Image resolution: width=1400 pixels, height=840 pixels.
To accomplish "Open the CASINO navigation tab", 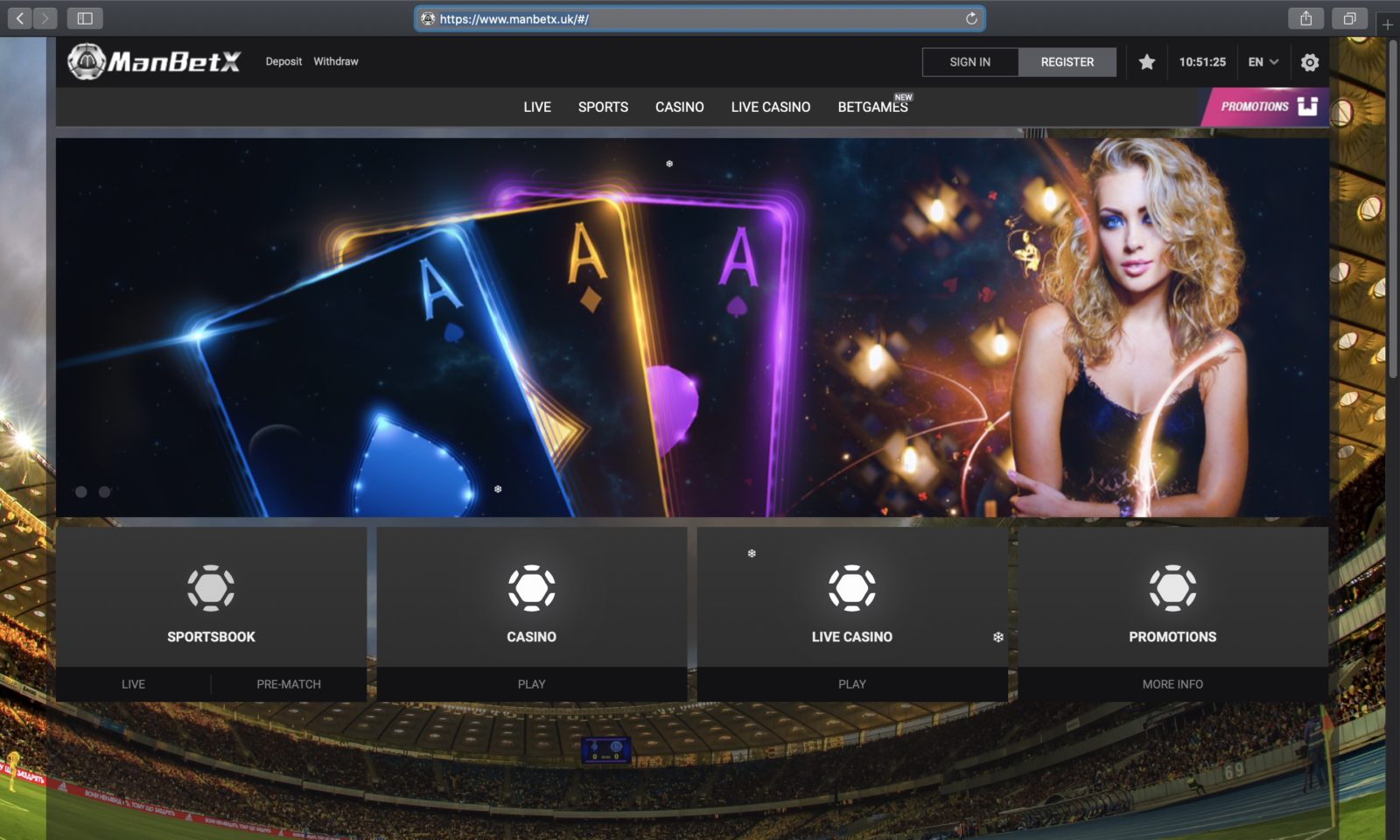I will (x=679, y=107).
